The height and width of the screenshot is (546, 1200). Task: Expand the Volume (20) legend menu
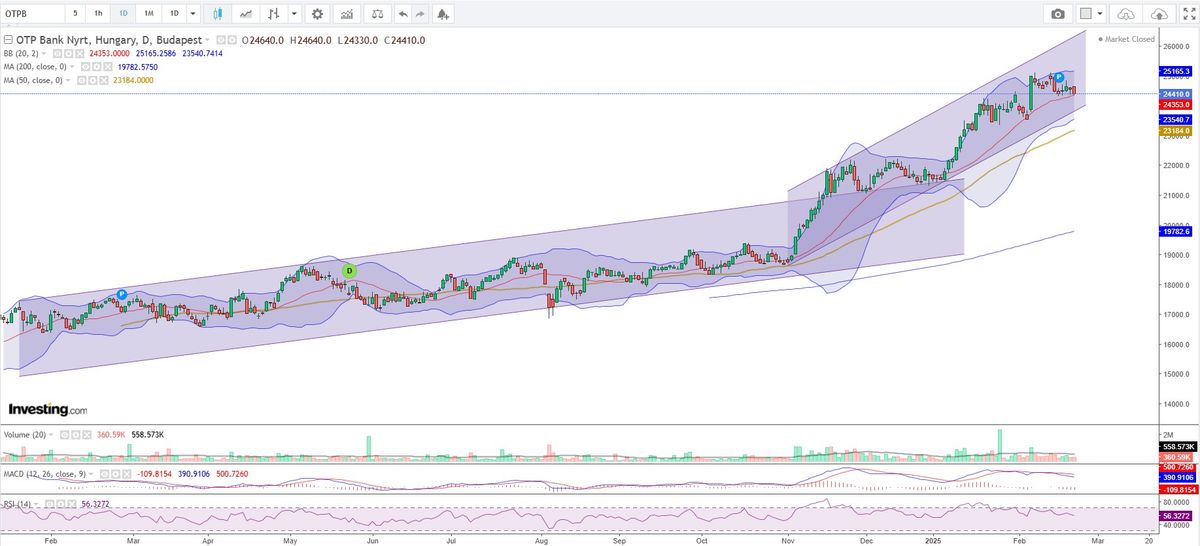coord(51,435)
